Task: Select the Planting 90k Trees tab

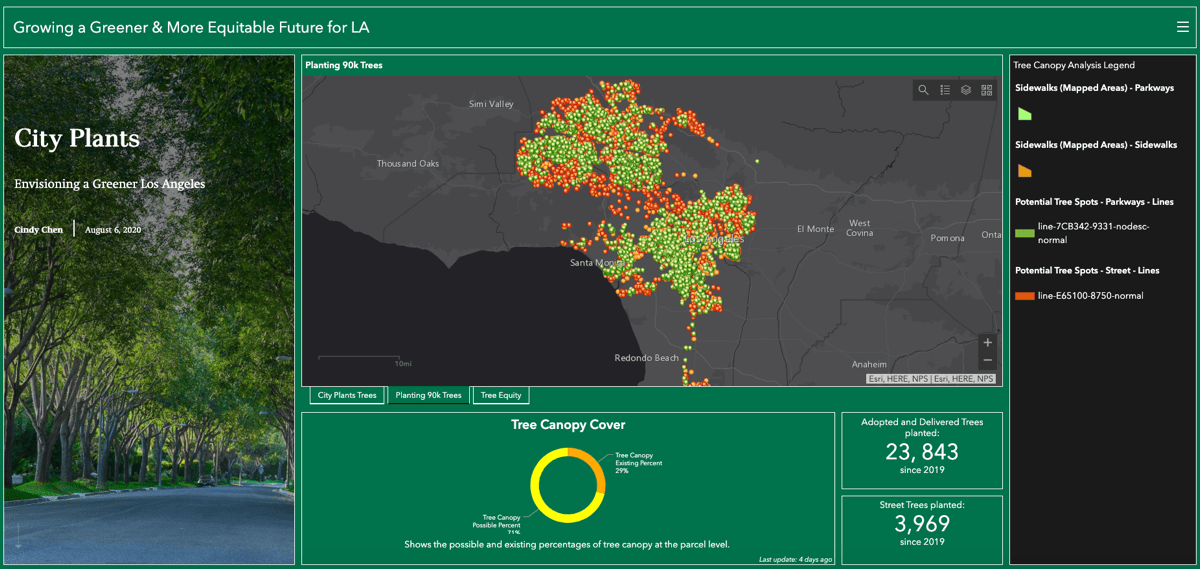Action: click(428, 395)
